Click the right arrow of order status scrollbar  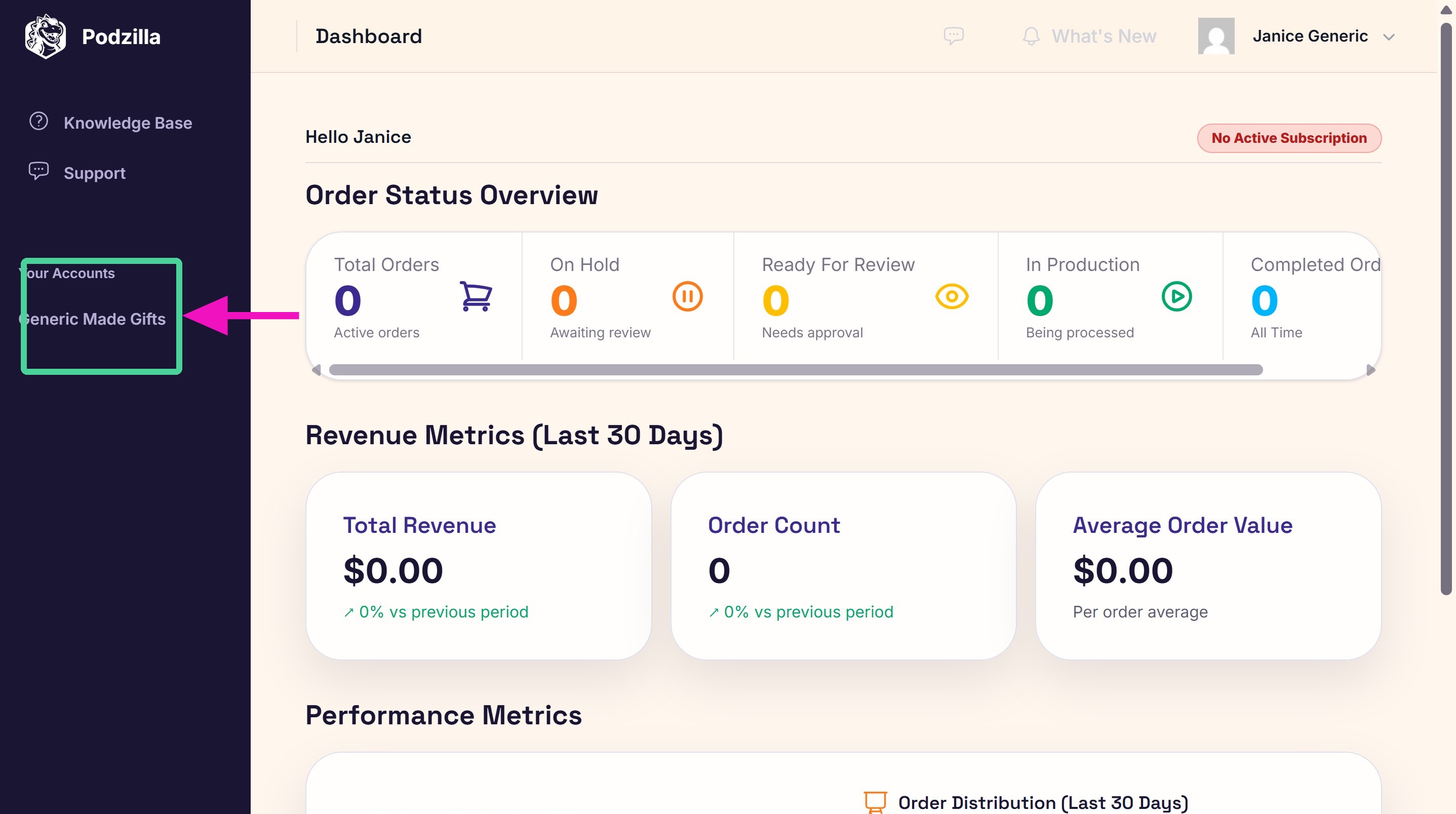pos(1370,370)
